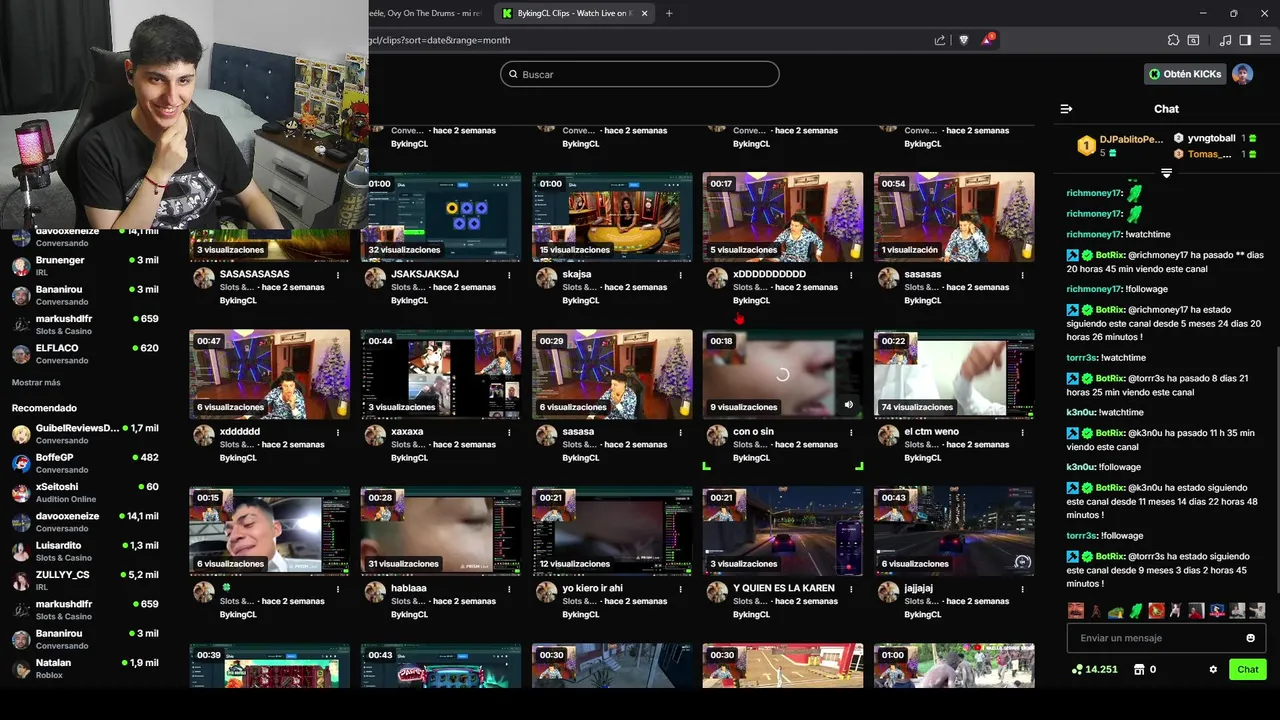Open options menu for clip xdddddd

pyautogui.click(x=338, y=432)
